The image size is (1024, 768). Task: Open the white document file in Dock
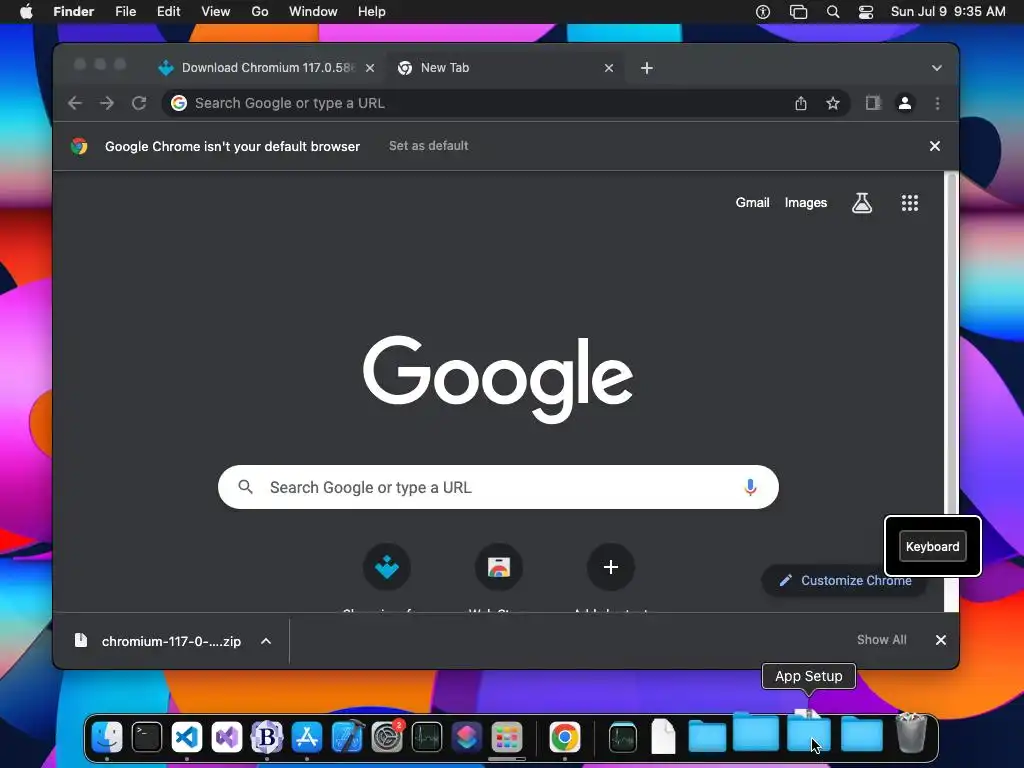[x=663, y=736]
